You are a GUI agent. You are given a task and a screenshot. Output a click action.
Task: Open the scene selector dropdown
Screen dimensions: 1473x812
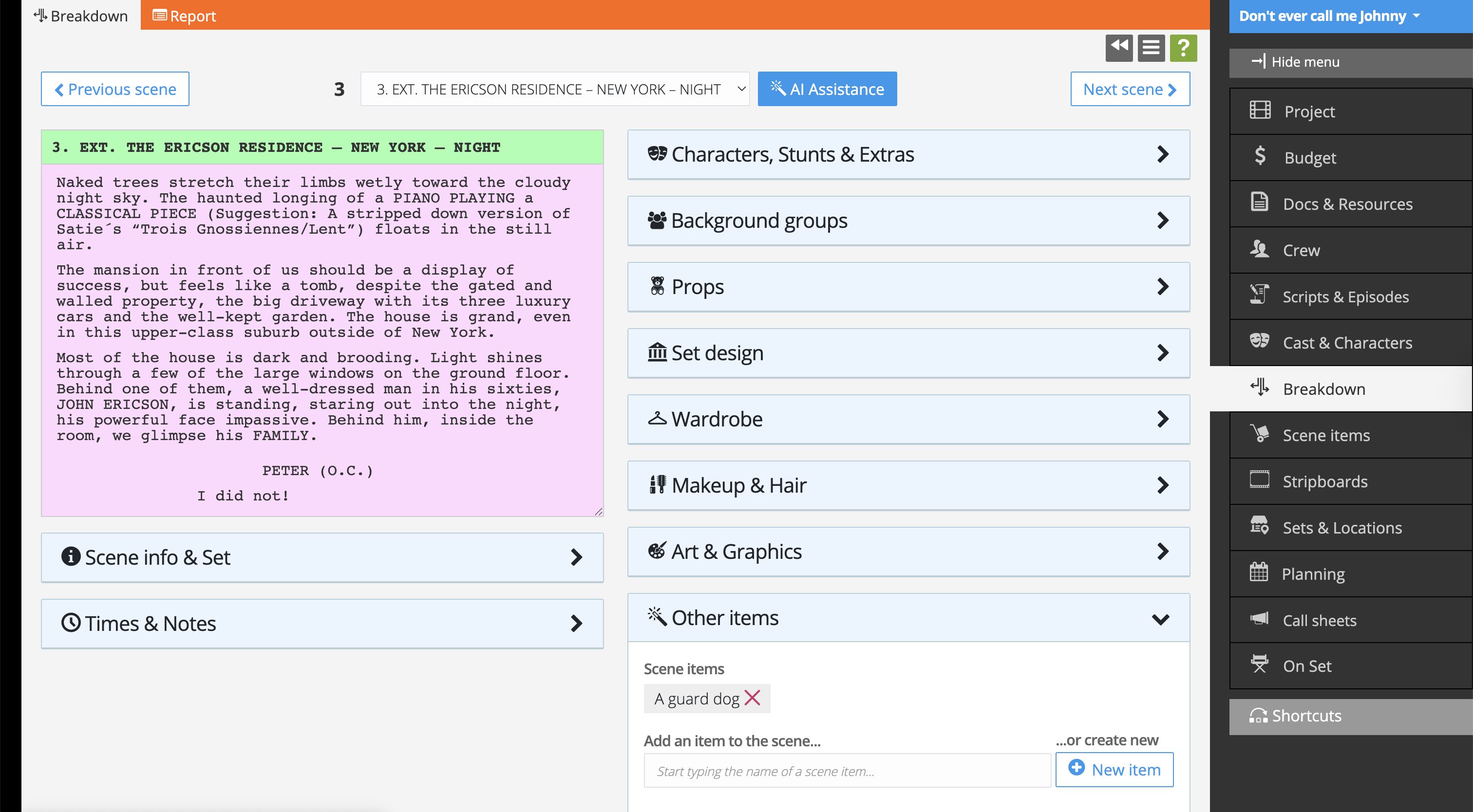pos(555,89)
